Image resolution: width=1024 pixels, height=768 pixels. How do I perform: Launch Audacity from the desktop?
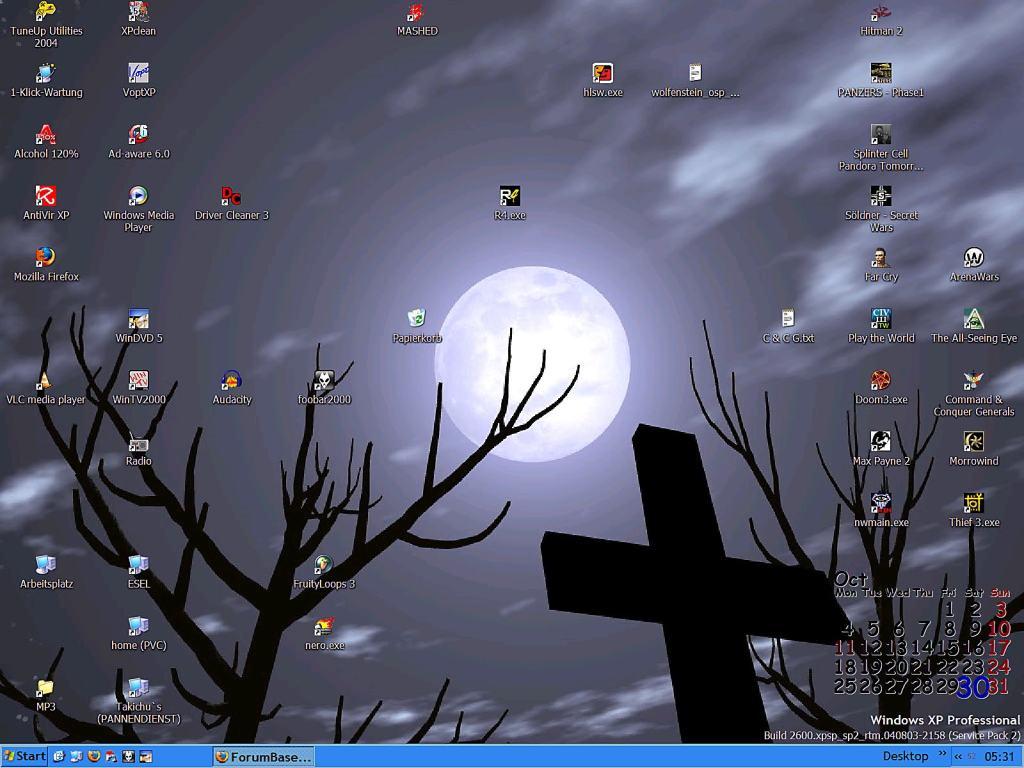pyautogui.click(x=231, y=388)
